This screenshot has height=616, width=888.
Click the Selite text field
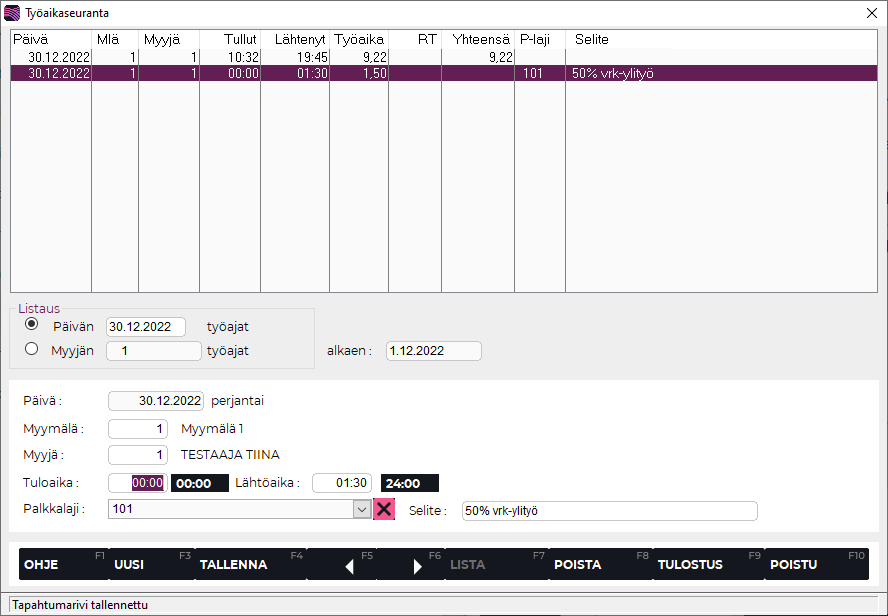pos(609,511)
